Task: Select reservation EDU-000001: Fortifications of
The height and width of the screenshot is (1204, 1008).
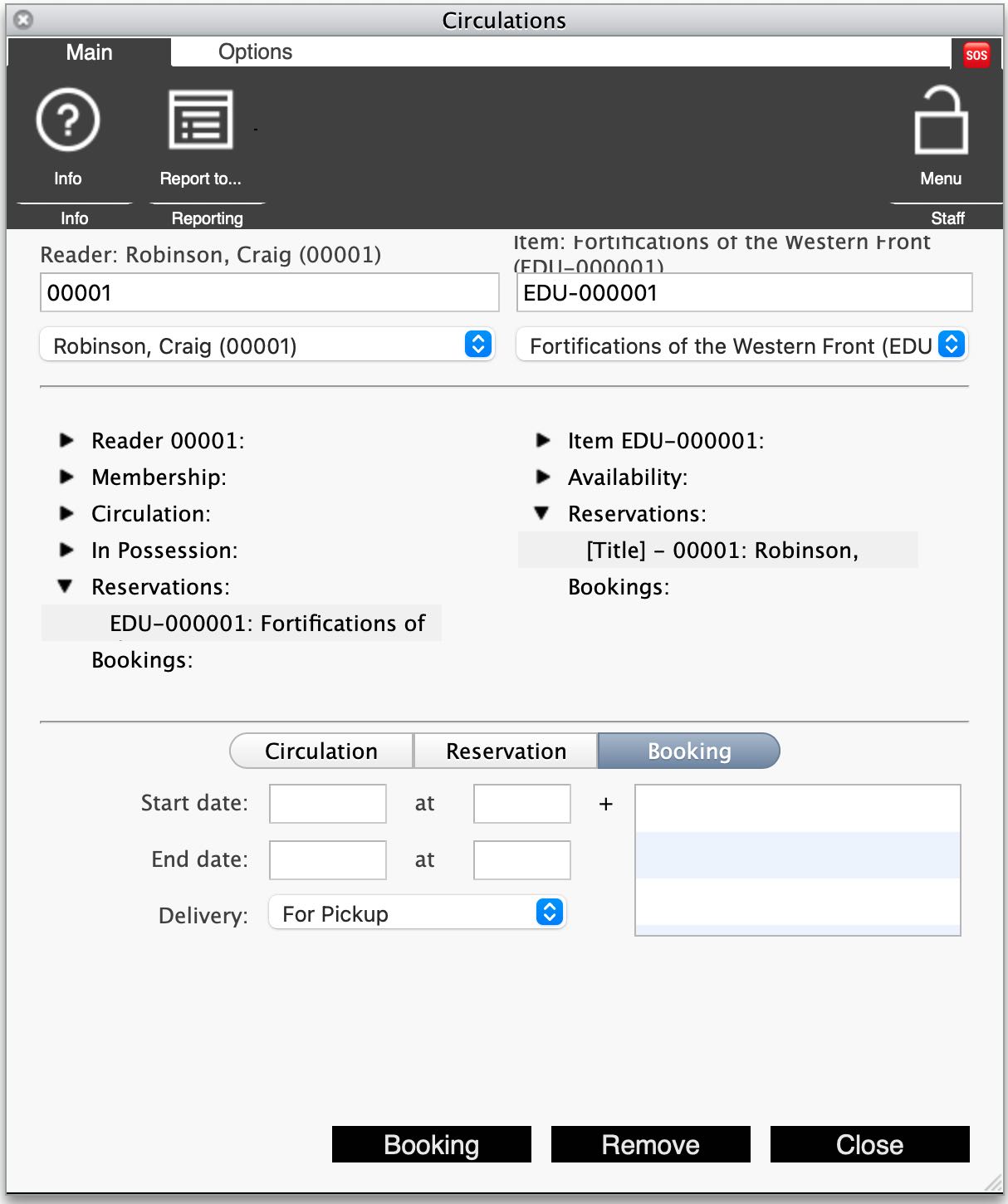Action: [x=242, y=623]
